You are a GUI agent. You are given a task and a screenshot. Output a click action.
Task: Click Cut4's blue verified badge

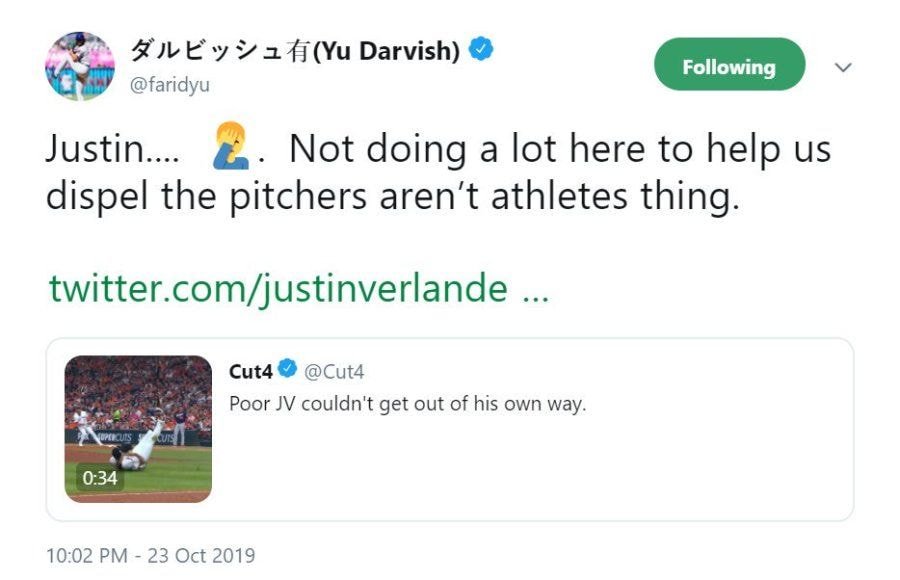[x=287, y=371]
